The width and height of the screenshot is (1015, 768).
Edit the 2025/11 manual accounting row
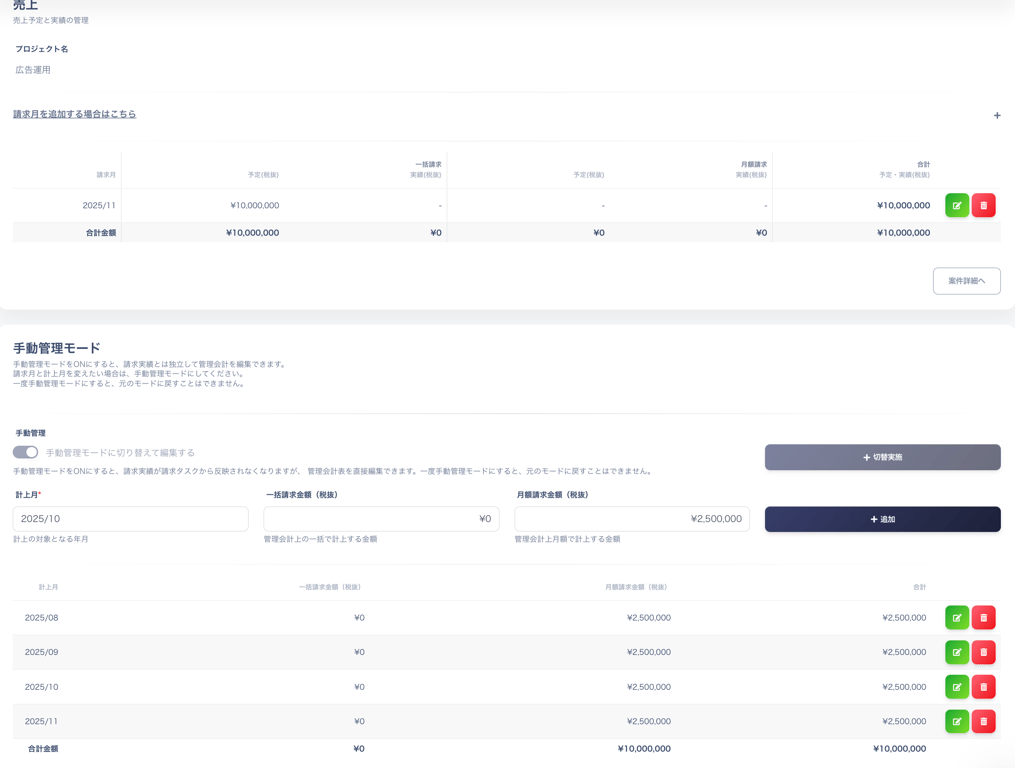(957, 721)
